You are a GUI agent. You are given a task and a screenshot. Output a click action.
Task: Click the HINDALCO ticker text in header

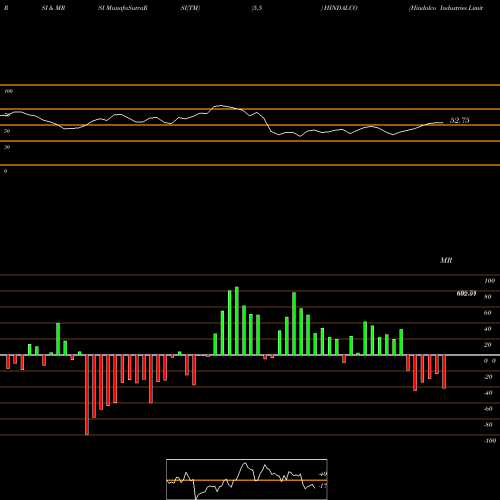tap(341, 8)
